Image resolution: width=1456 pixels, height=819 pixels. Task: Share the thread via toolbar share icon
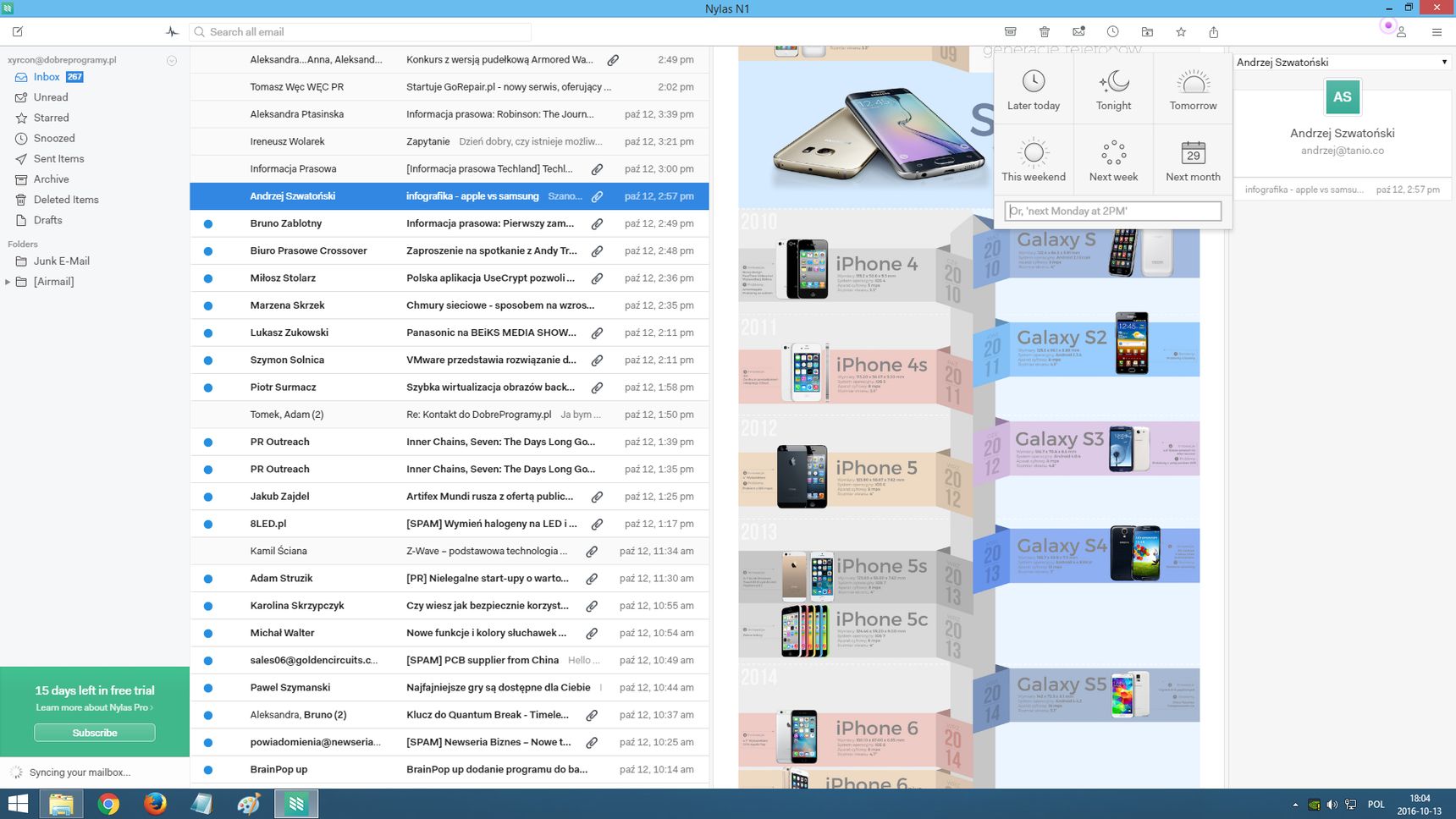tap(1214, 32)
